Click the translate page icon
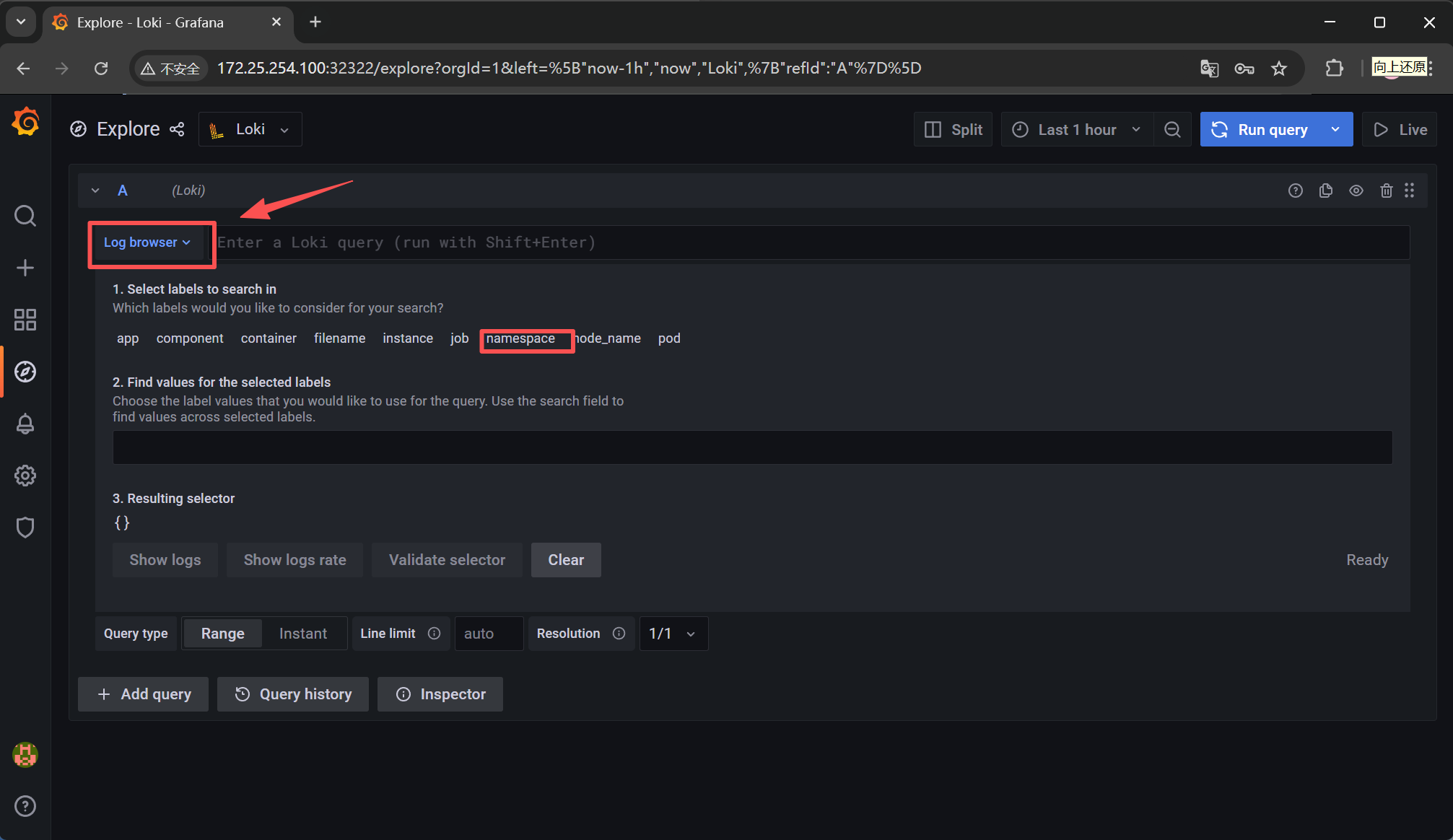 (1209, 69)
